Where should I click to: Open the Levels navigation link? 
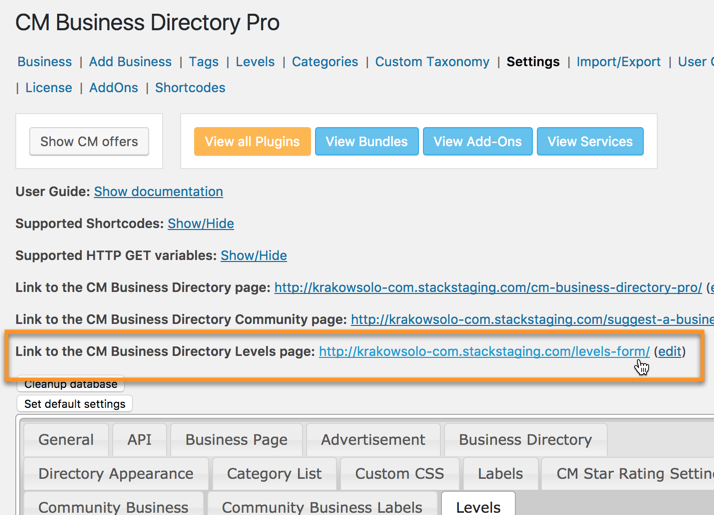click(x=255, y=61)
